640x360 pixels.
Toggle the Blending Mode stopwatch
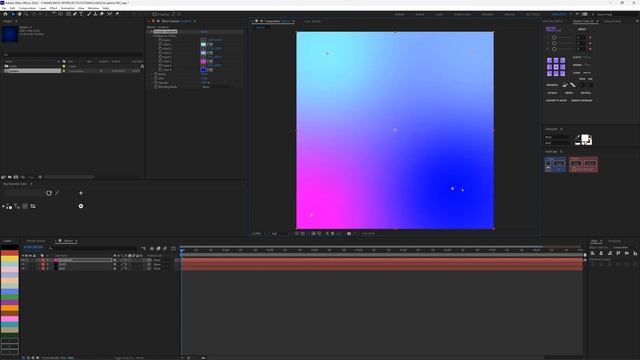(156, 87)
